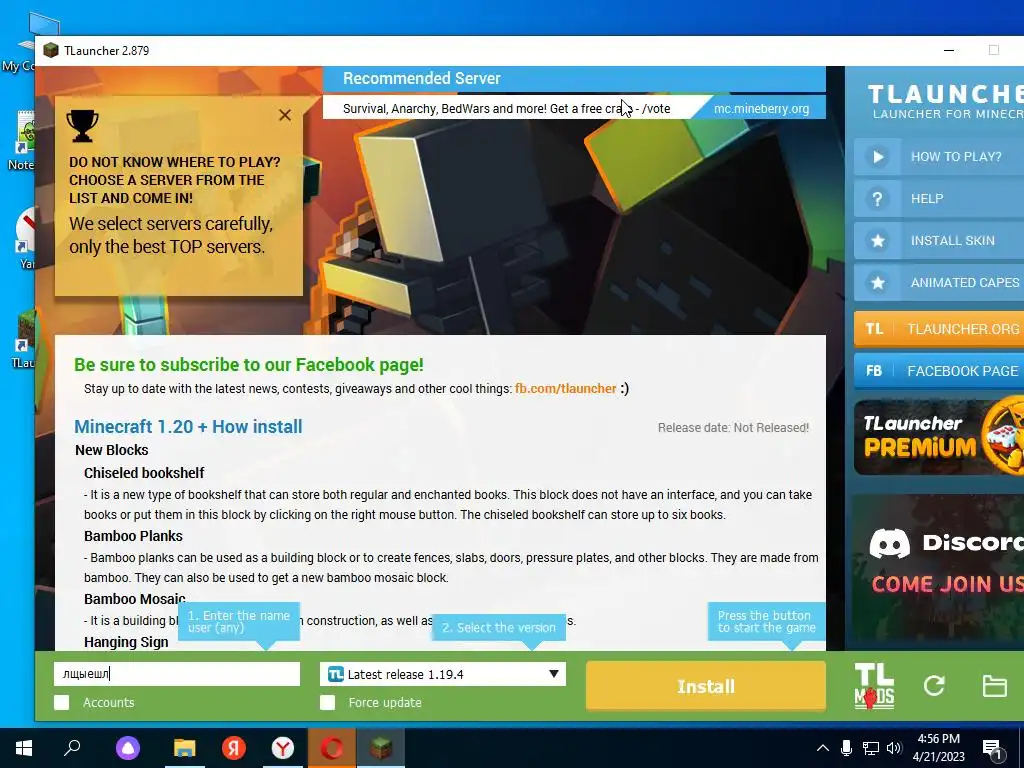
Task: Click the Release date: Not Released text
Action: click(x=733, y=428)
